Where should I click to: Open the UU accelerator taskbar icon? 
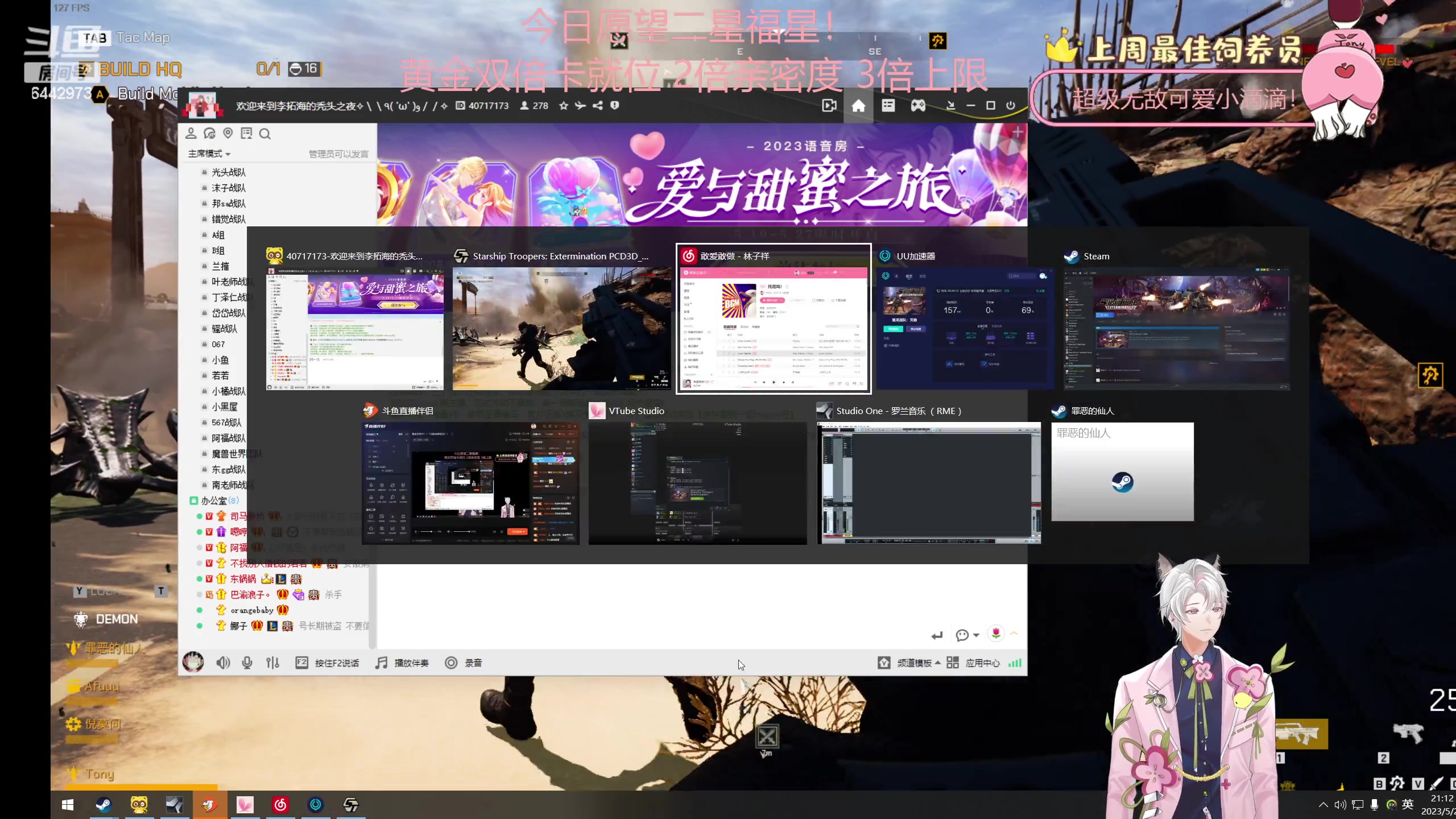pyautogui.click(x=316, y=805)
